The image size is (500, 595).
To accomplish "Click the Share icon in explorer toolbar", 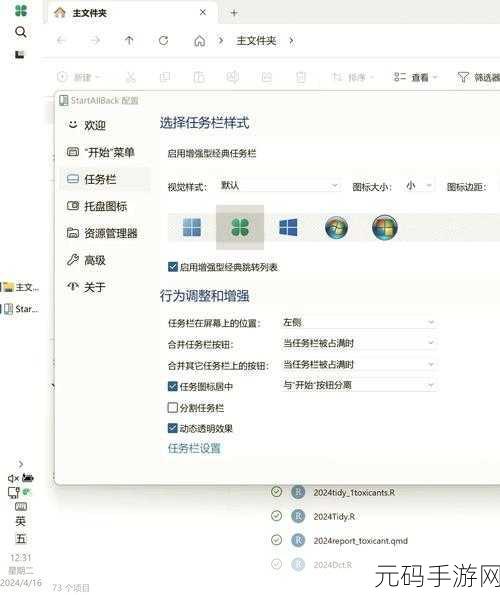I will click(x=267, y=77).
